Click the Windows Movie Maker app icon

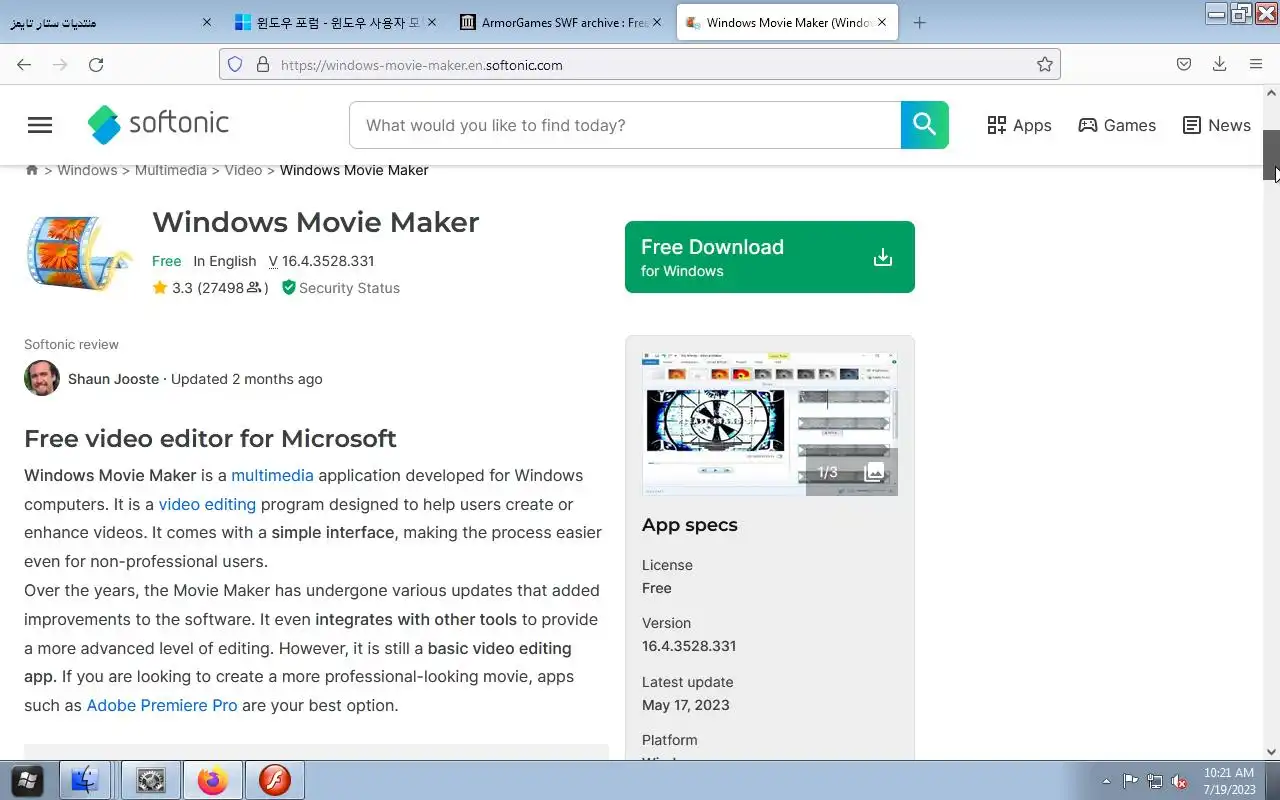pos(79,252)
